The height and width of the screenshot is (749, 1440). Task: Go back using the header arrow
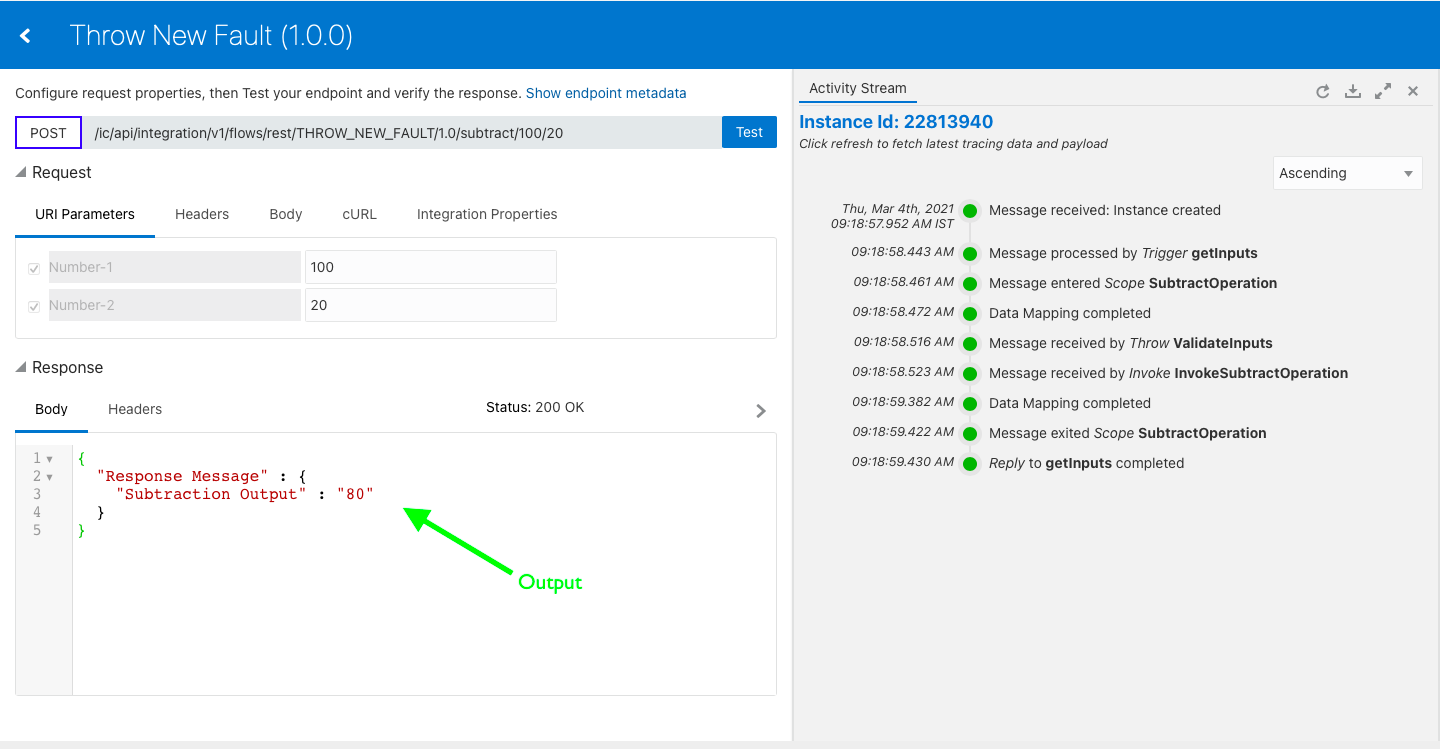26,36
